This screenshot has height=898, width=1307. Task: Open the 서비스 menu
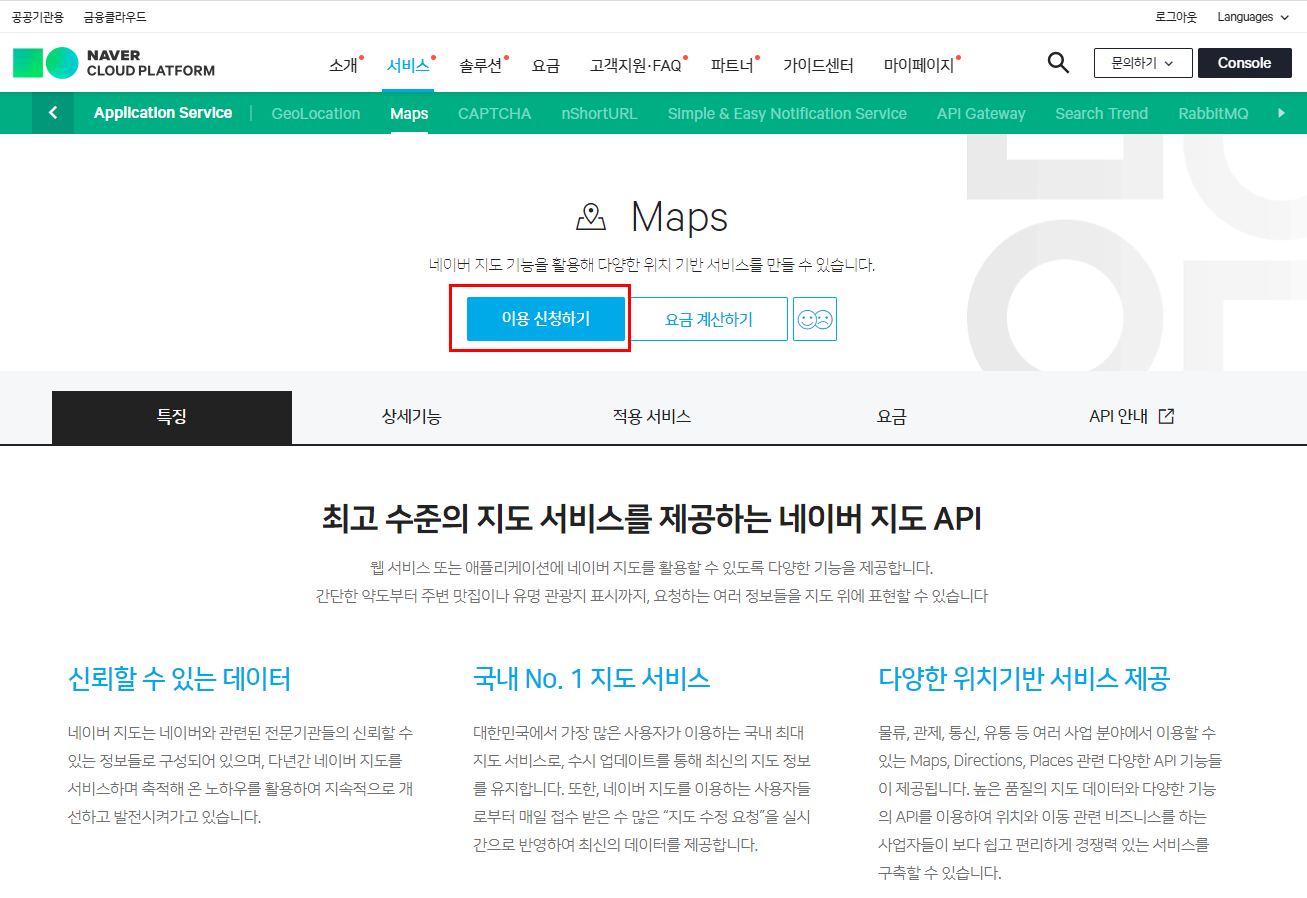(x=408, y=65)
